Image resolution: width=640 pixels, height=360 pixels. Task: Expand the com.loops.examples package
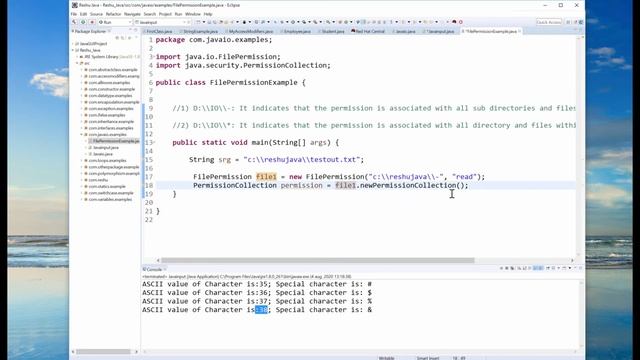pos(82,161)
